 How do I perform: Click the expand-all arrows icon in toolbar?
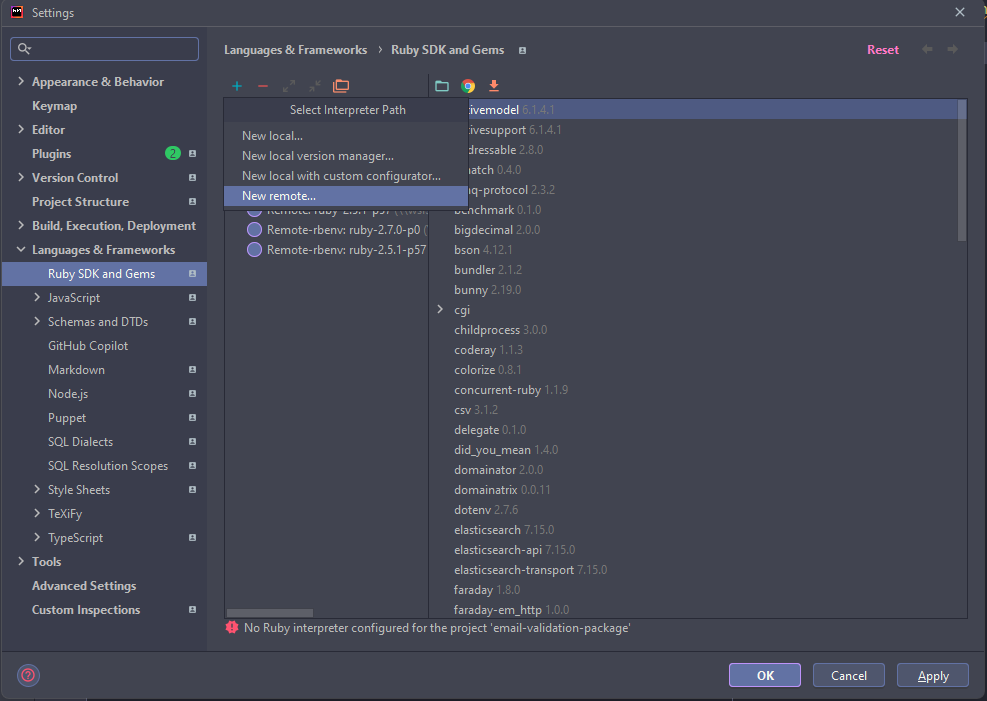coord(289,86)
